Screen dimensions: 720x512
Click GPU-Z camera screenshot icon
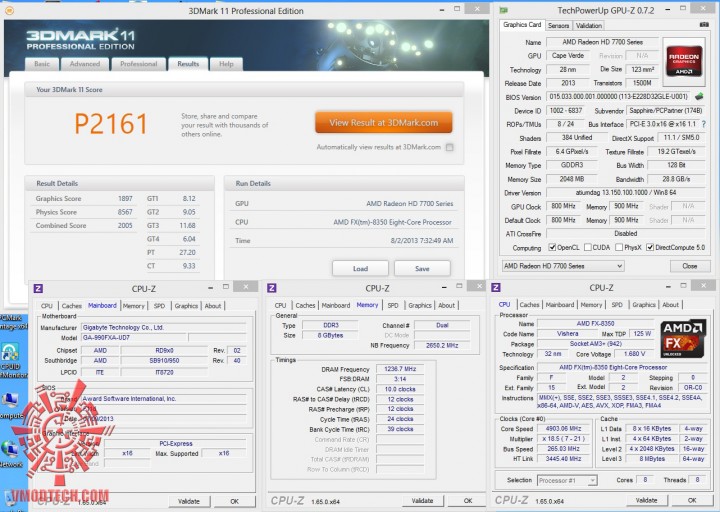click(x=703, y=25)
